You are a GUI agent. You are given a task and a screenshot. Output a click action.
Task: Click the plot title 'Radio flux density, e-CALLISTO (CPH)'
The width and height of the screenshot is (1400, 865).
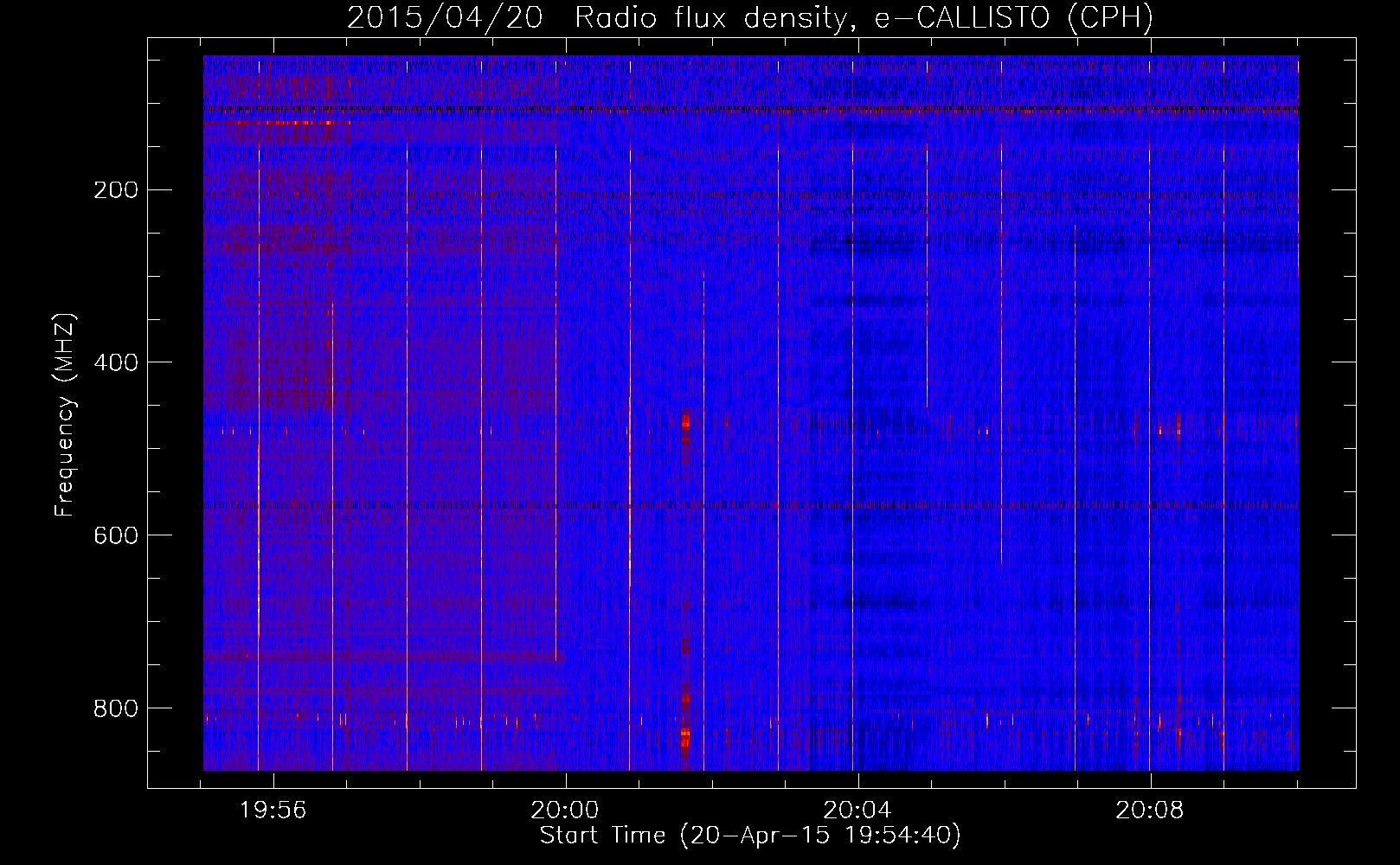(864, 17)
